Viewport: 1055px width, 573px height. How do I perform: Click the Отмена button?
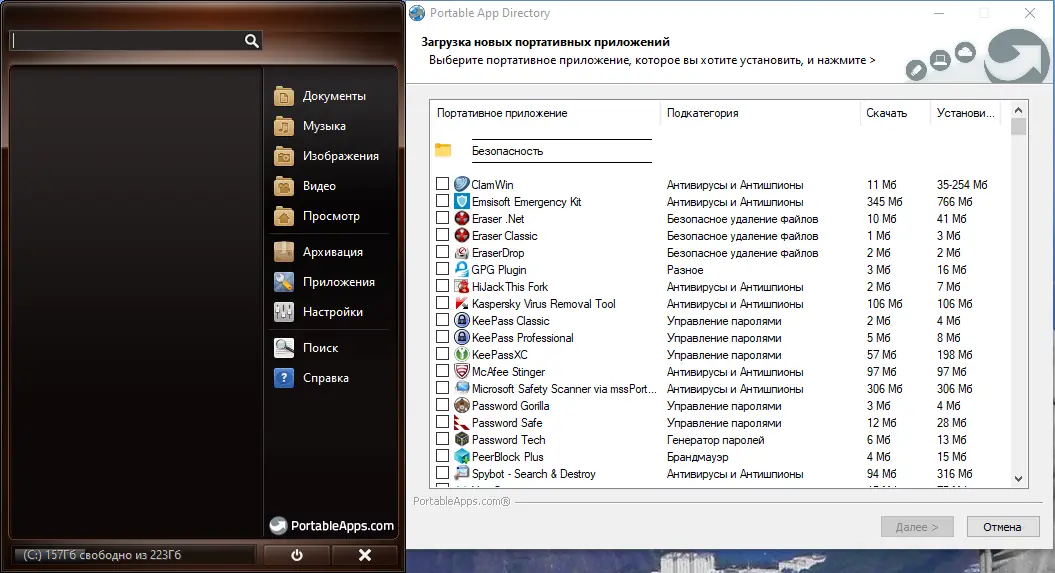tap(1003, 527)
